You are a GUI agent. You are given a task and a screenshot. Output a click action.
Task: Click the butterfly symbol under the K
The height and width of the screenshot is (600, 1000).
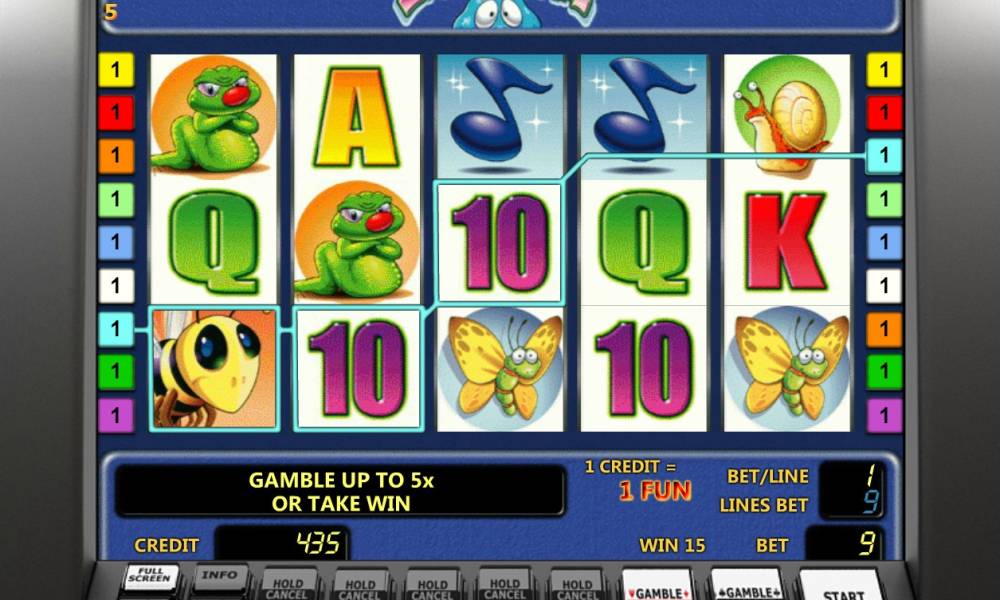(x=787, y=369)
